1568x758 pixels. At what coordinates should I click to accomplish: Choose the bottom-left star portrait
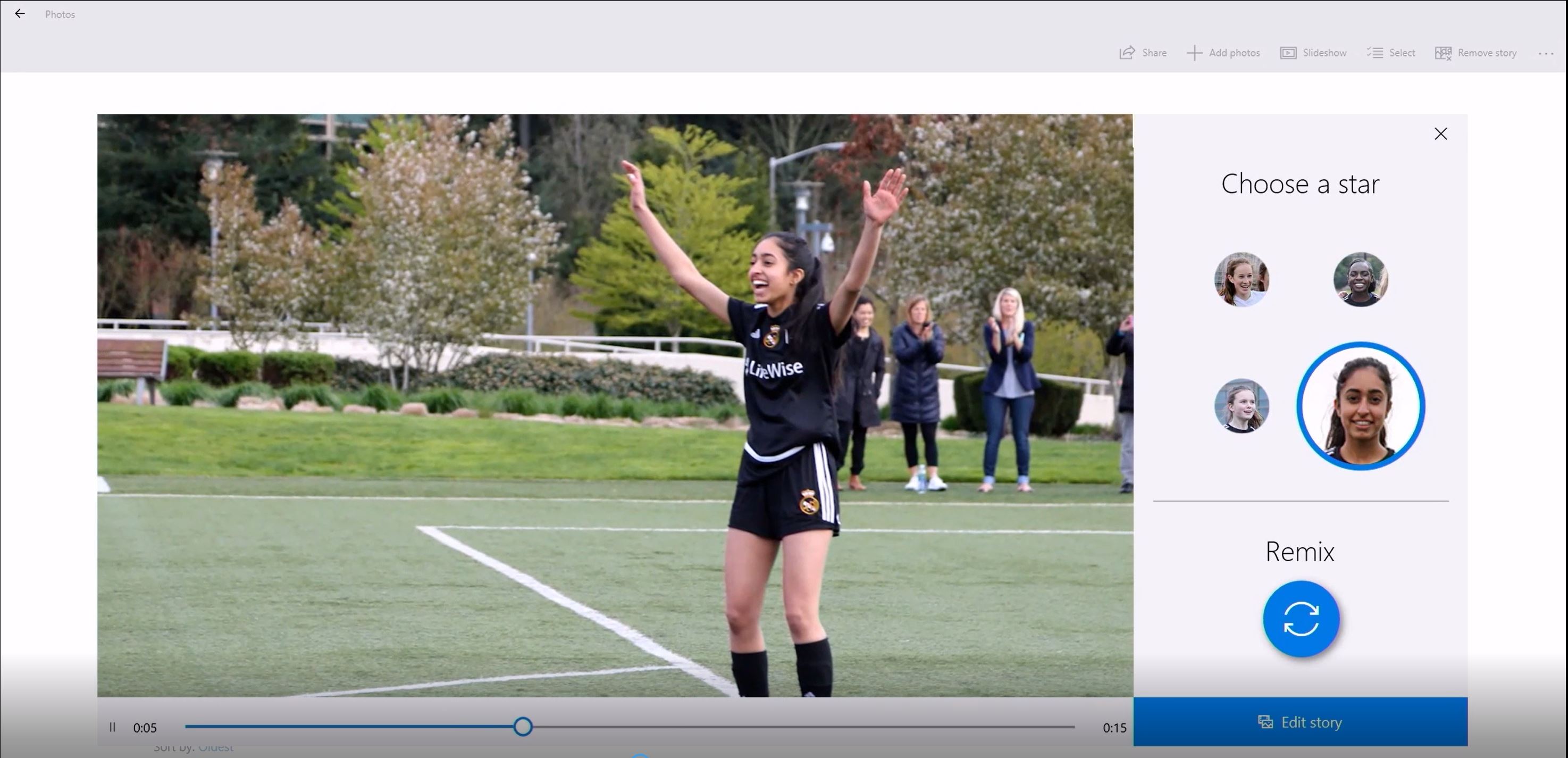tap(1241, 405)
